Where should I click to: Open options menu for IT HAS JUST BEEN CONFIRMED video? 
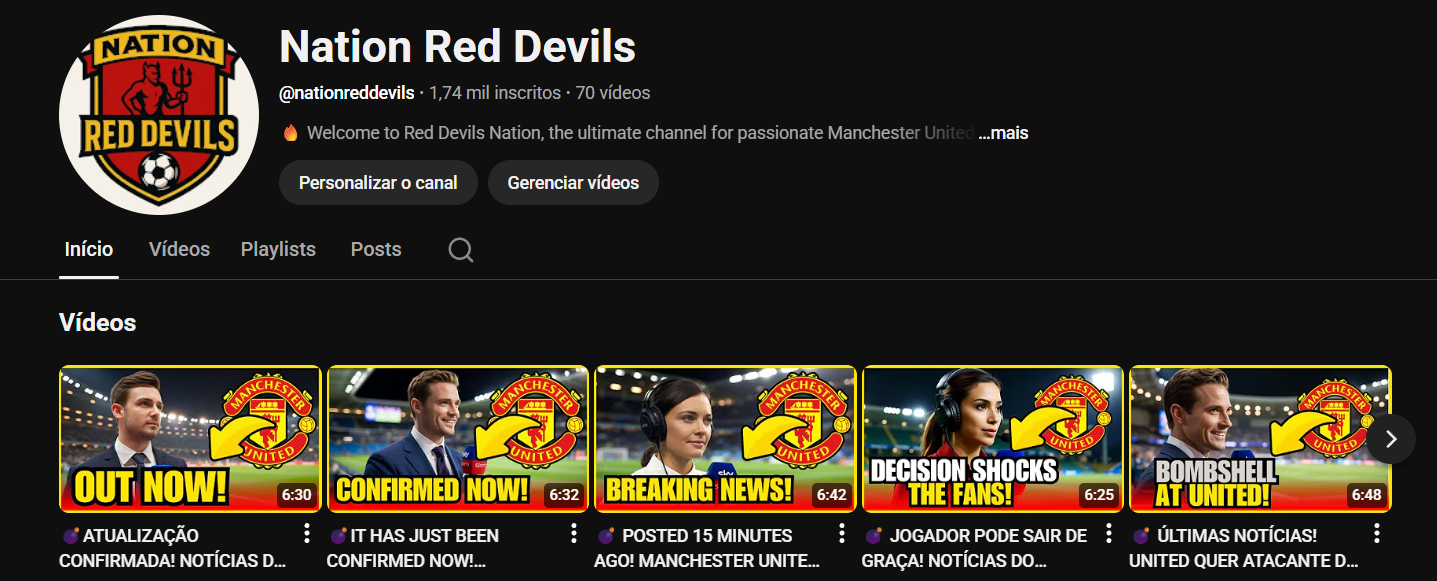(574, 533)
